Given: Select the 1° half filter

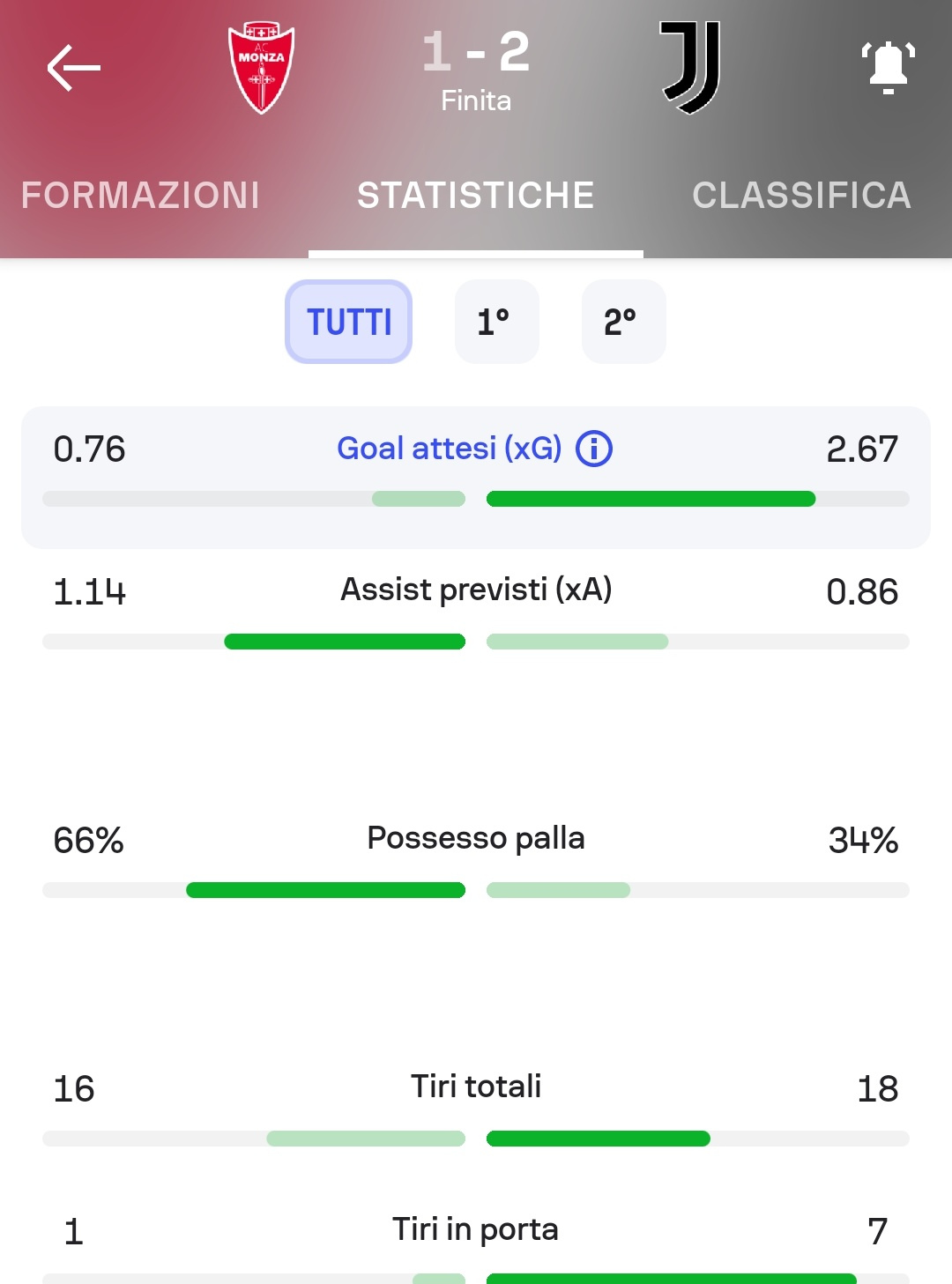Looking at the screenshot, I should click(497, 322).
